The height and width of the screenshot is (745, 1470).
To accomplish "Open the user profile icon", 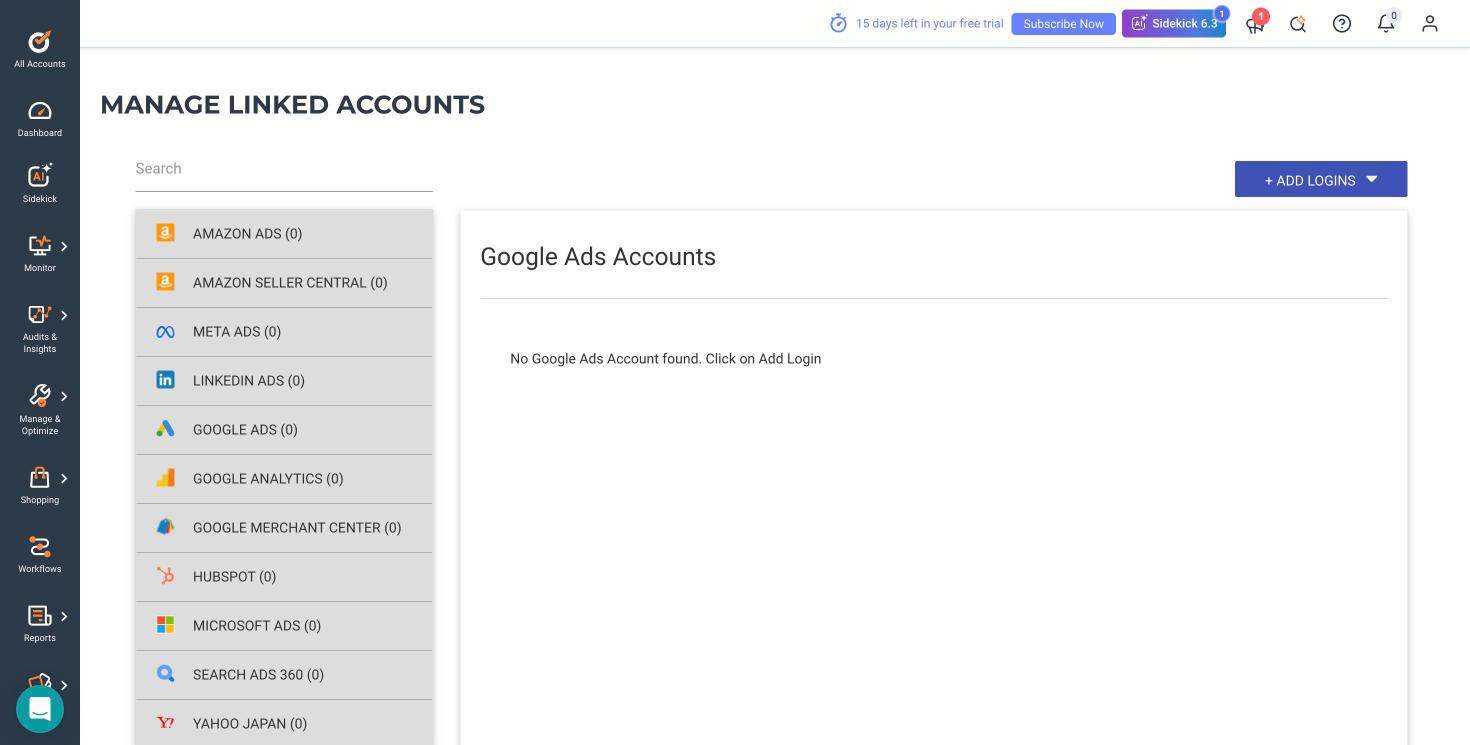I will (x=1430, y=24).
